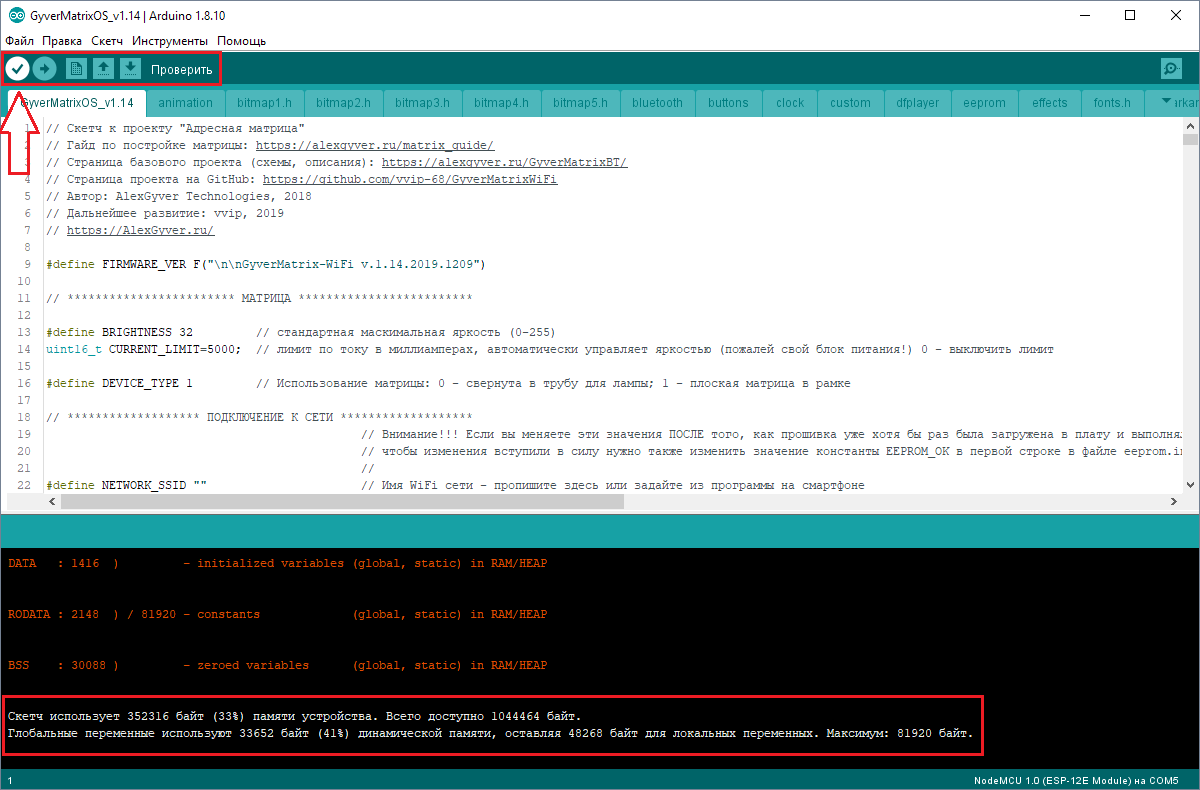Open a sketch with the up-arrow icon

pos(103,68)
